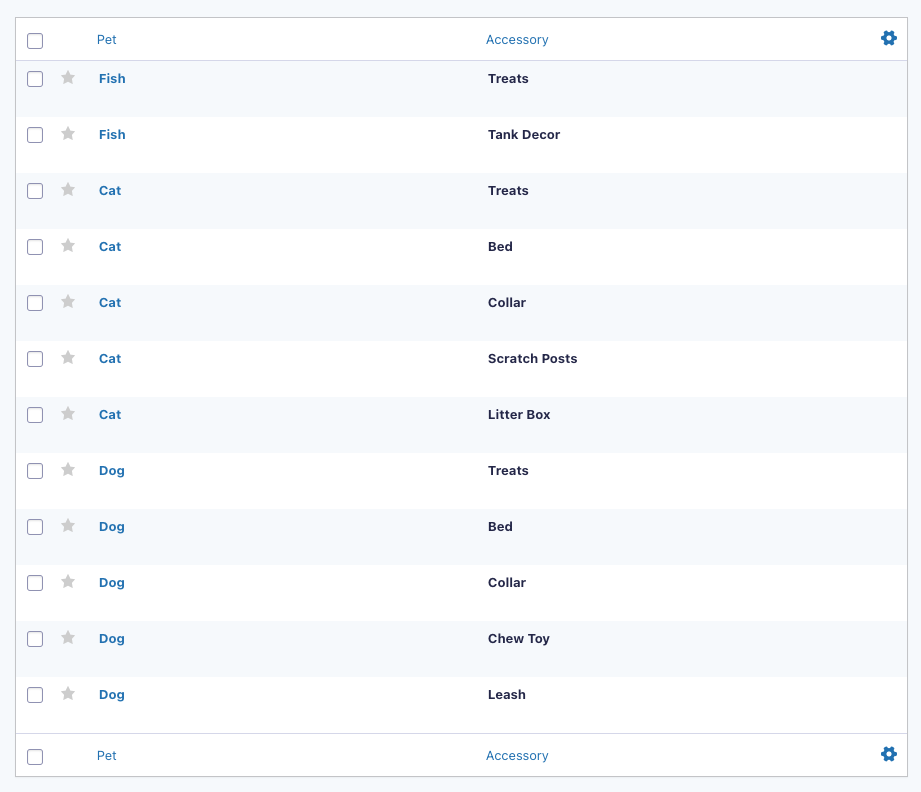Tick the select-all checkbox in footer
The height and width of the screenshot is (792, 921).
pos(35,757)
